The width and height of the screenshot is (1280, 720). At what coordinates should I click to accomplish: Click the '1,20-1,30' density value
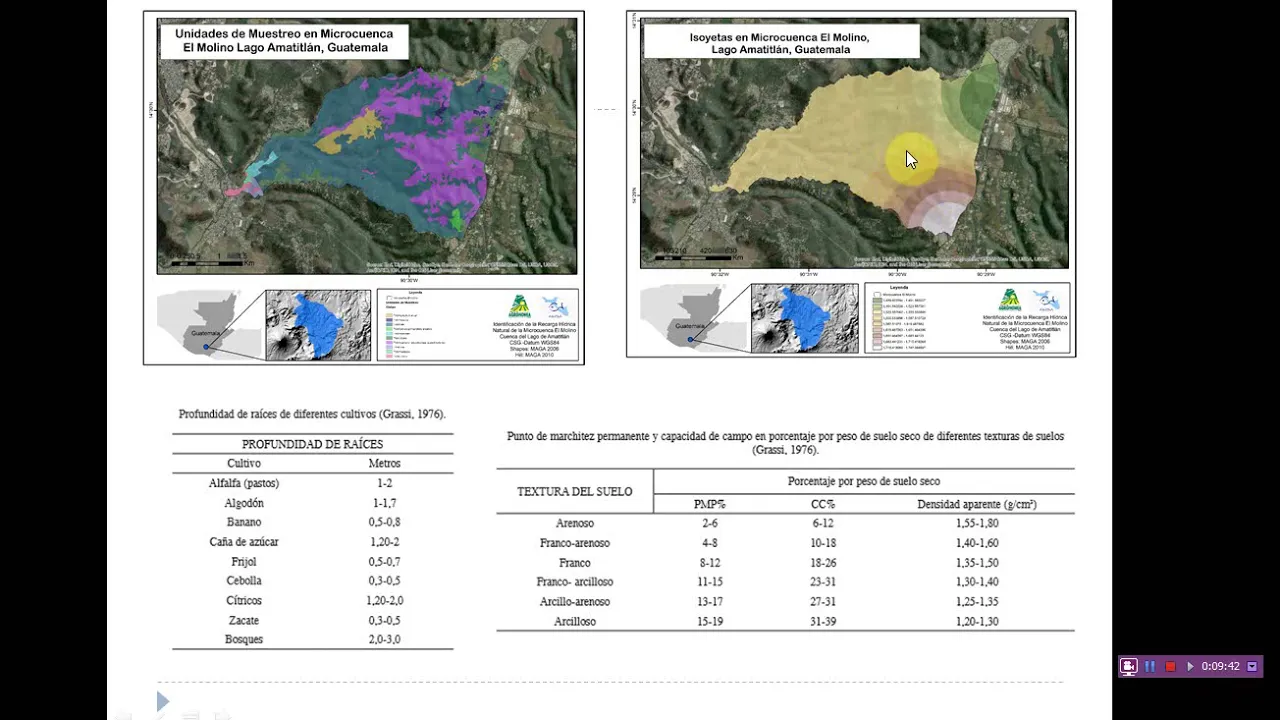pyautogui.click(x=977, y=622)
